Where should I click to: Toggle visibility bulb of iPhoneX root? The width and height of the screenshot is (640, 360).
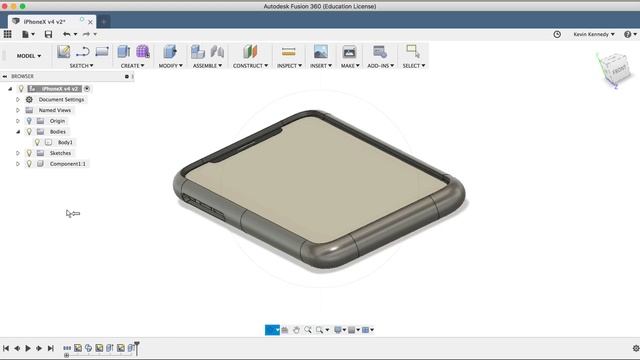click(21, 89)
